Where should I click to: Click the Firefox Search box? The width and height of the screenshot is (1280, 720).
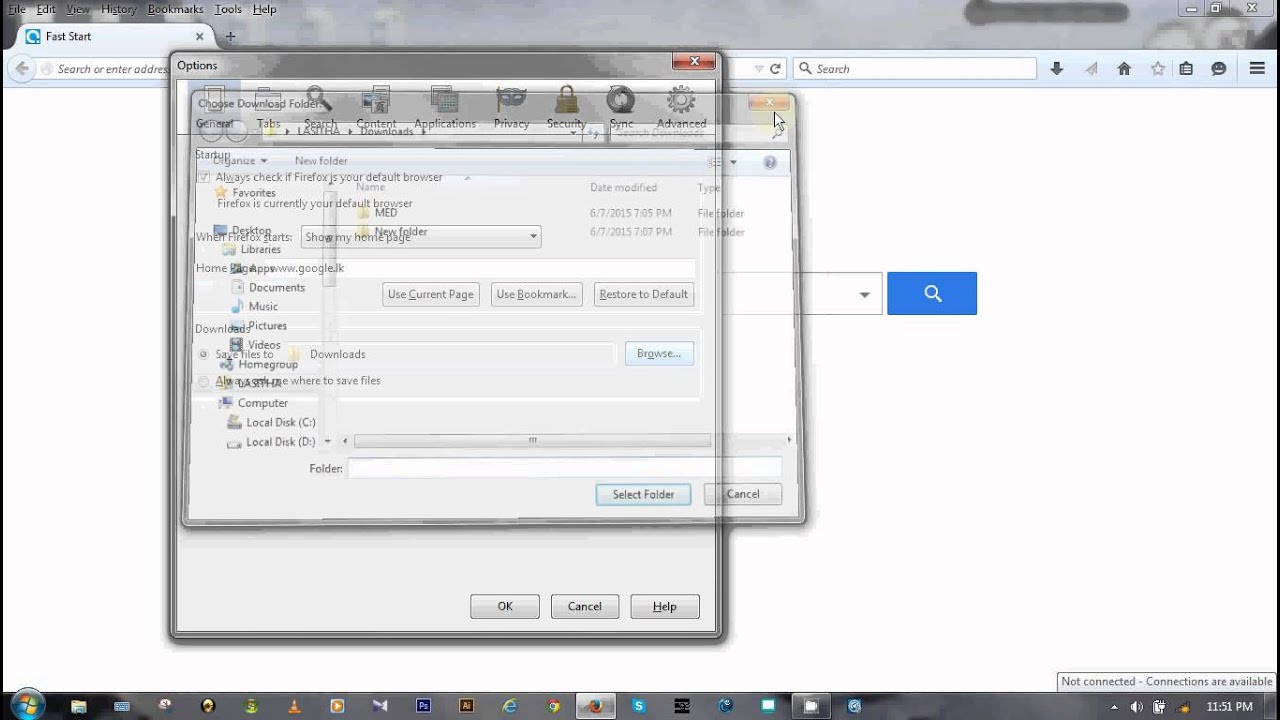coord(916,69)
